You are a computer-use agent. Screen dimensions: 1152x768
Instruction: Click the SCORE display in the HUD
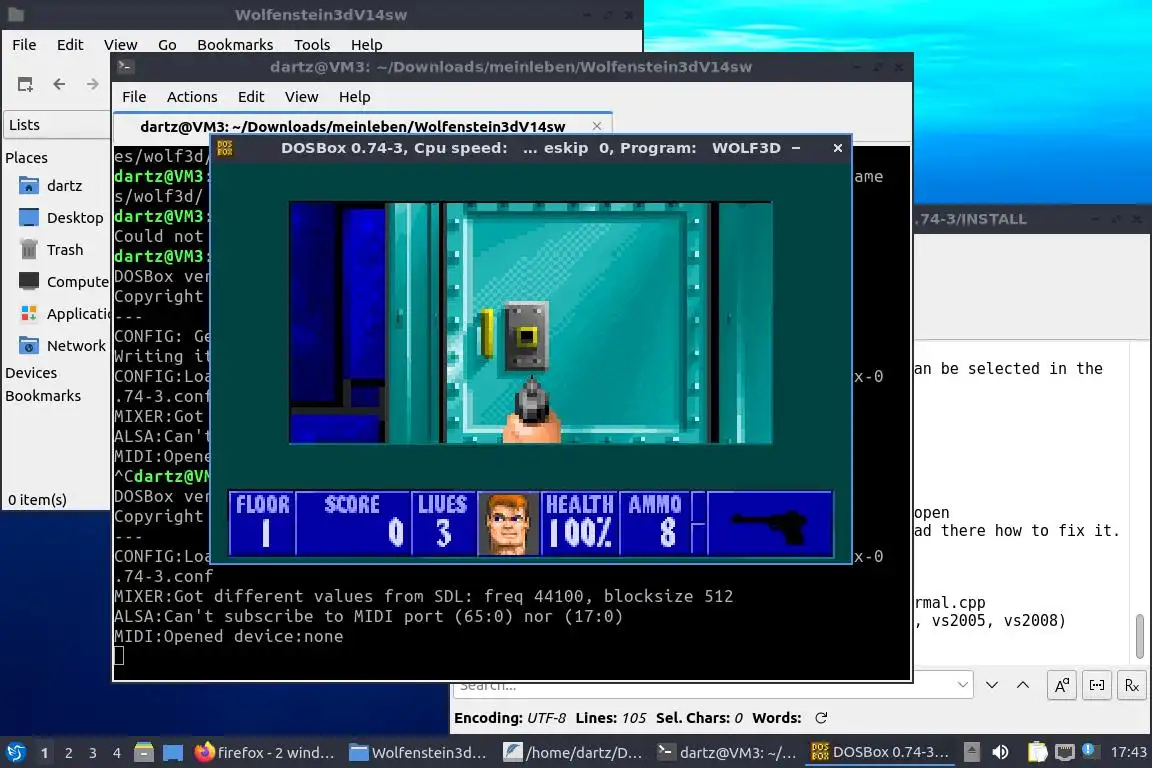[353, 523]
